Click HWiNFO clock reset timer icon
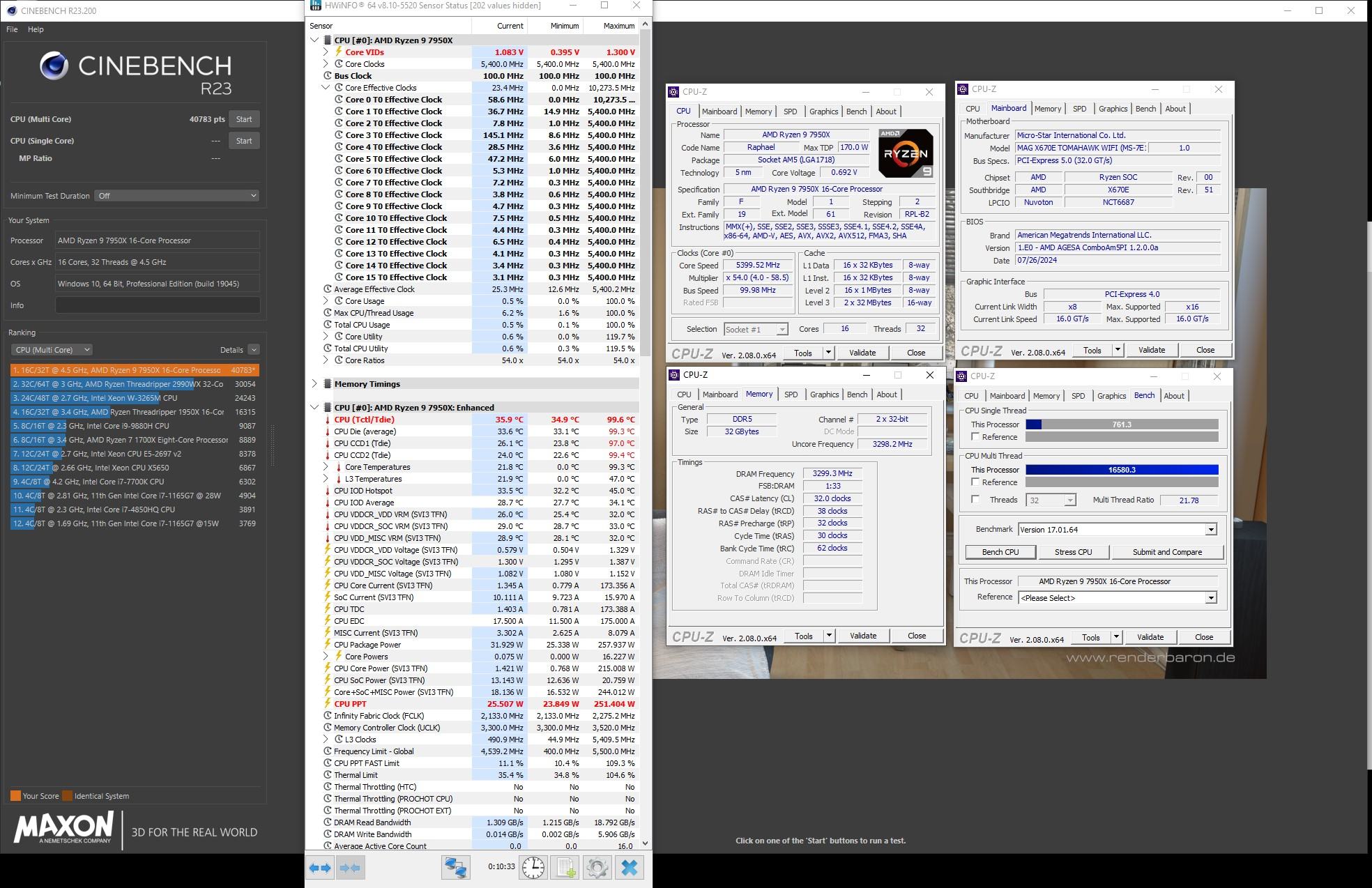1372x888 pixels. [x=534, y=868]
